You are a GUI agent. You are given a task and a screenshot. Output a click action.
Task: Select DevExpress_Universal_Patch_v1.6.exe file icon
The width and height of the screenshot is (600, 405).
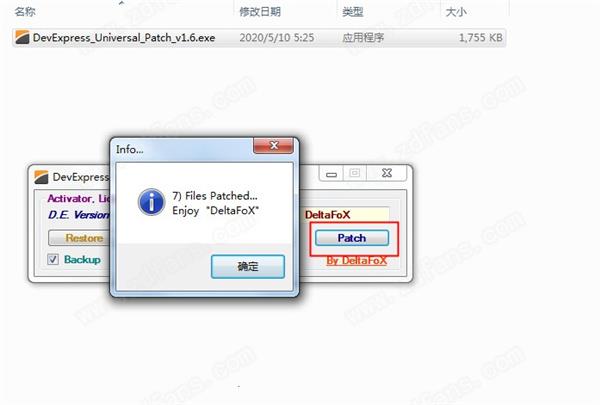click(x=22, y=38)
